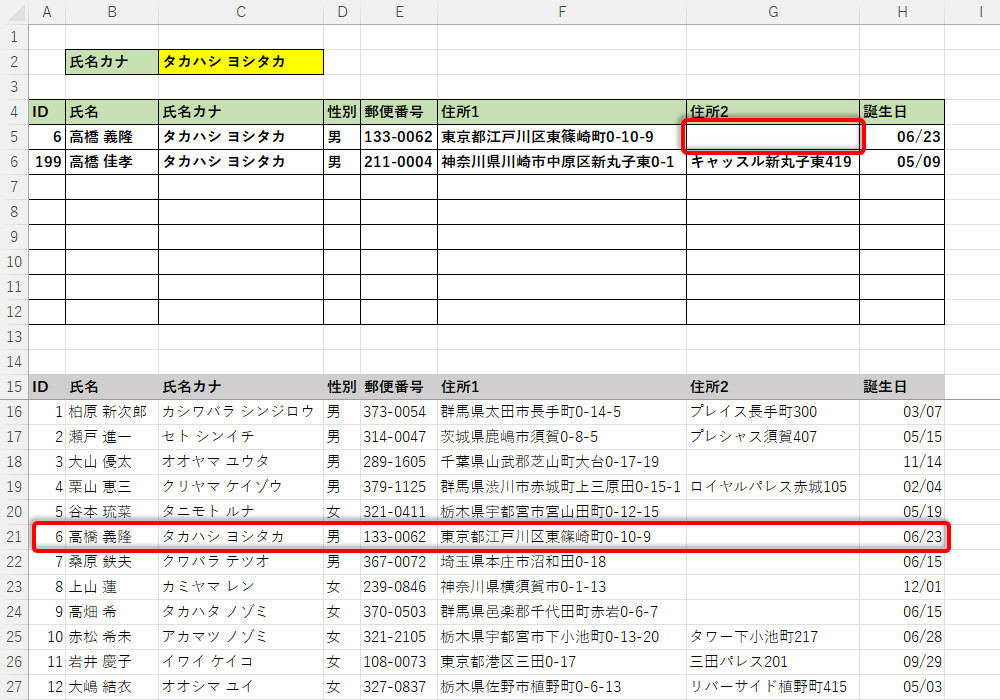Select the column H header

pyautogui.click(x=902, y=11)
